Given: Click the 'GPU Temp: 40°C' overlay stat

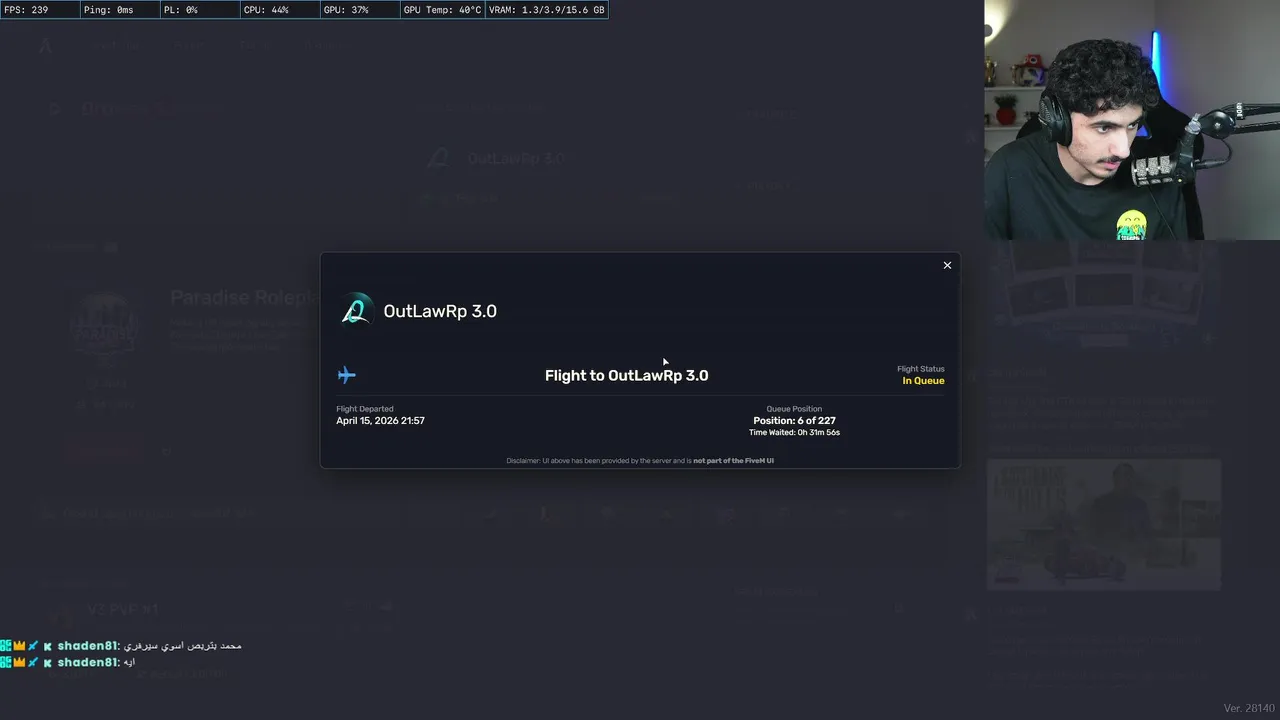Looking at the screenshot, I should click(442, 10).
